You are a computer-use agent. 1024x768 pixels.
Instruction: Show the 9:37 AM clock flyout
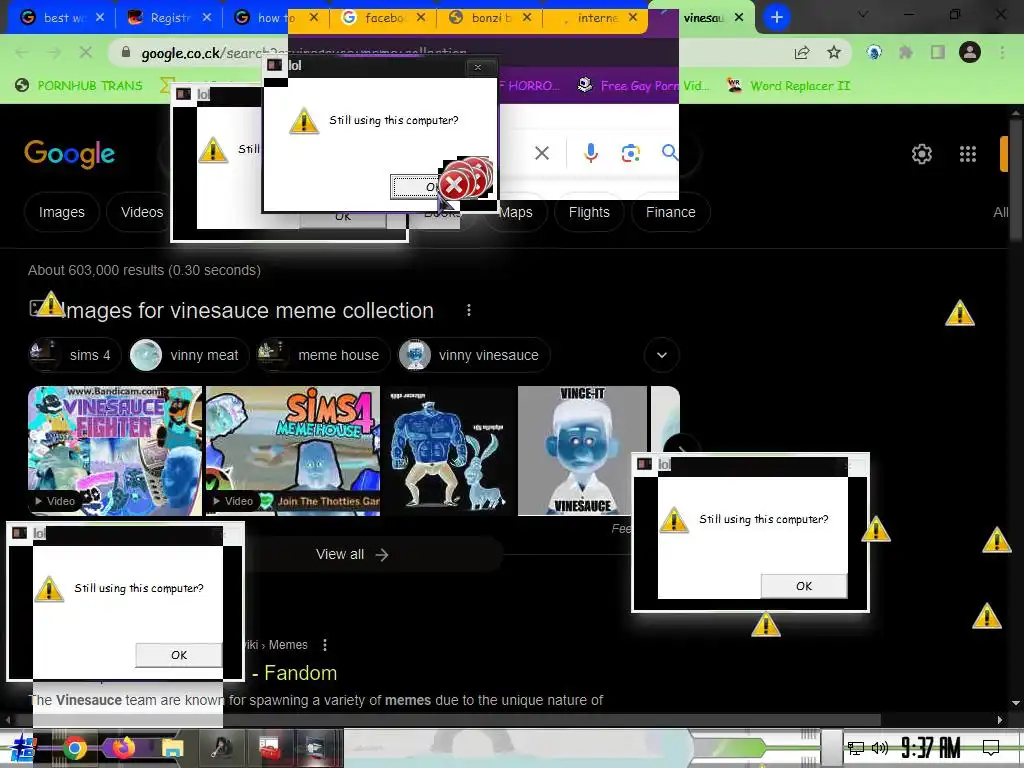931,748
